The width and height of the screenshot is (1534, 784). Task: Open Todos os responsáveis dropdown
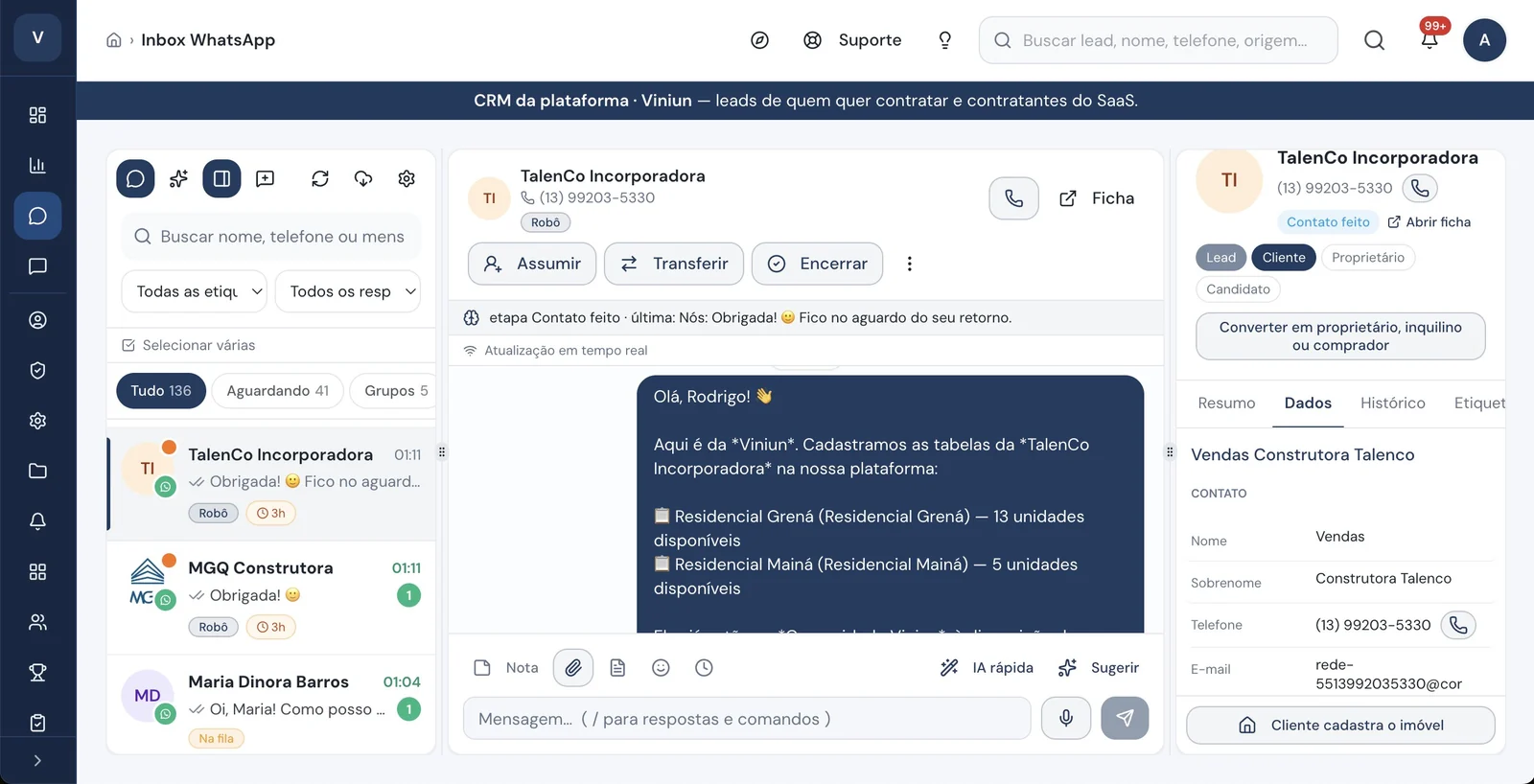(x=348, y=291)
